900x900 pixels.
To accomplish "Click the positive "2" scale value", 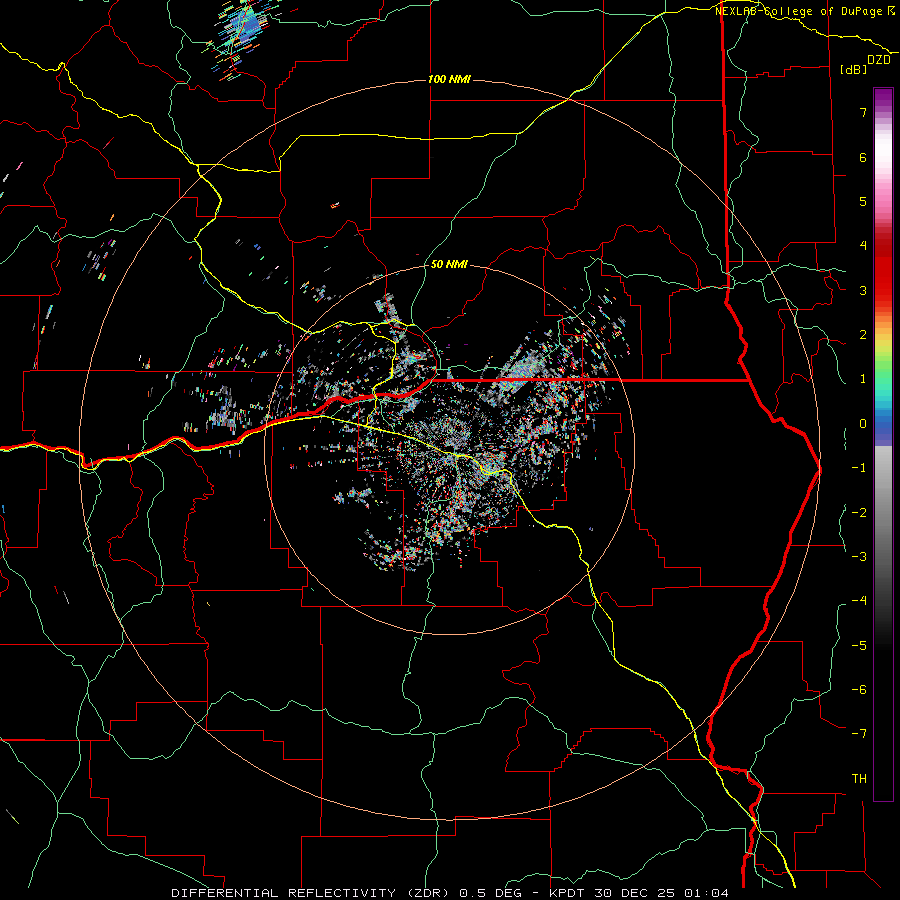I will (863, 335).
